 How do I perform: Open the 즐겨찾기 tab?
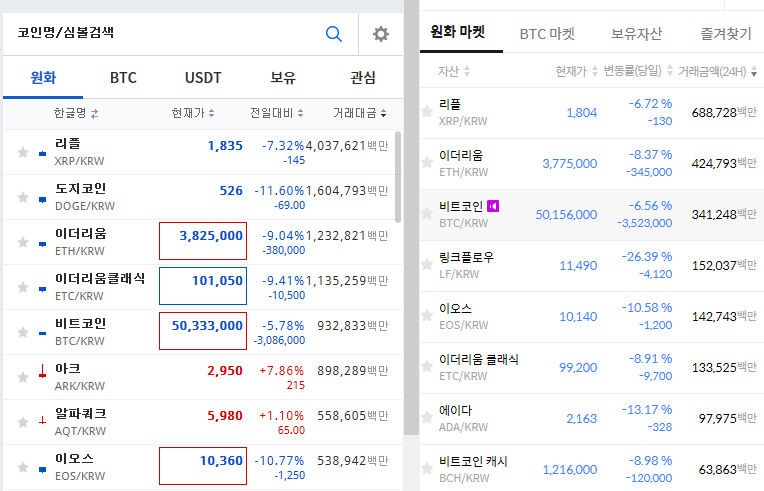pos(724,33)
